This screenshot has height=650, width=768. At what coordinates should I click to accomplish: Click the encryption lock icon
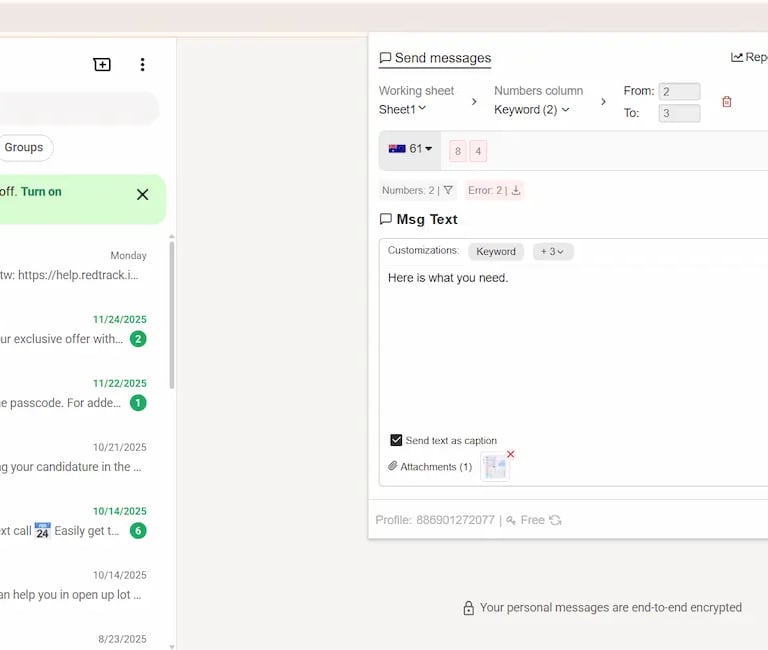pos(469,608)
